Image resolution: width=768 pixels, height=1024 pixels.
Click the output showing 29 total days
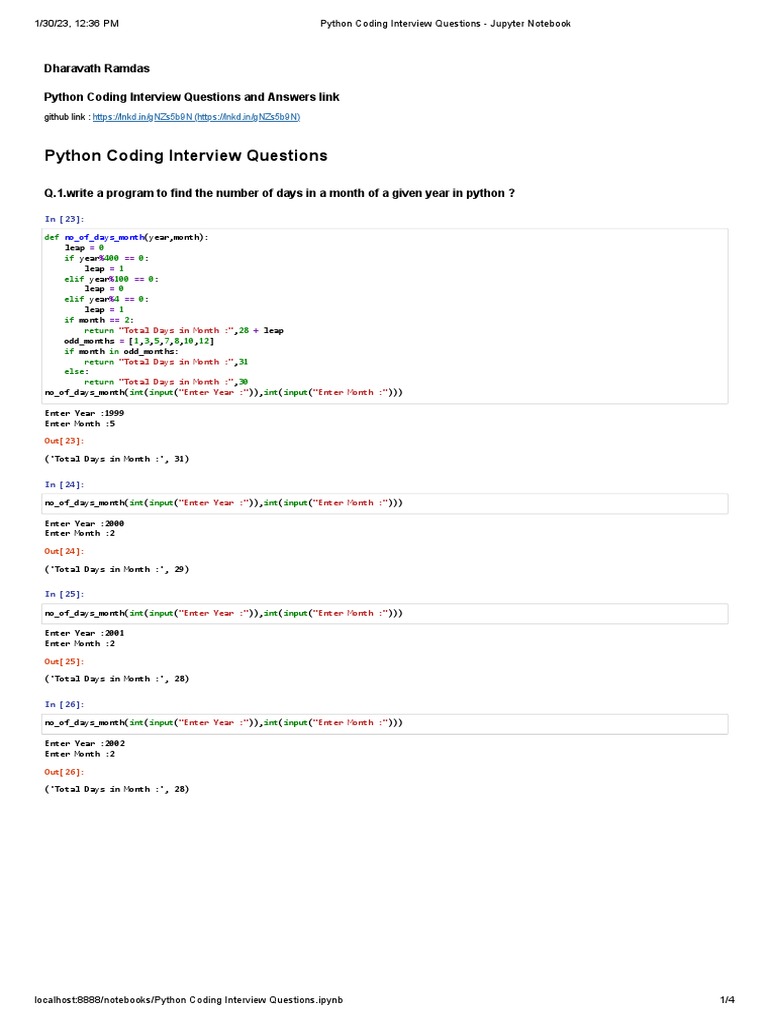point(117,569)
